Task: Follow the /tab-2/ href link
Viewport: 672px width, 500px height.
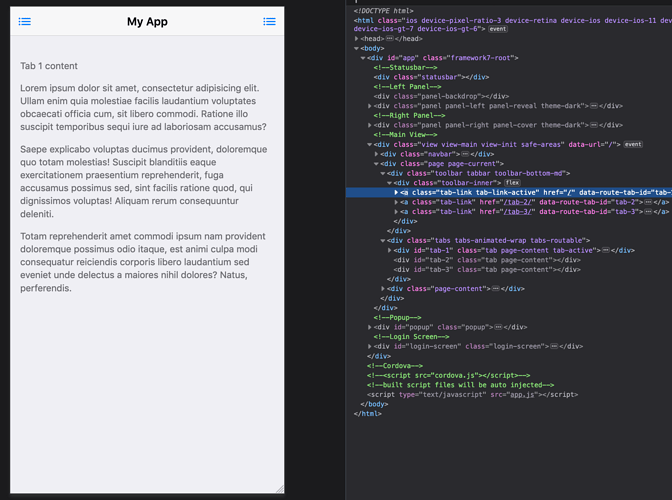Action: click(517, 202)
